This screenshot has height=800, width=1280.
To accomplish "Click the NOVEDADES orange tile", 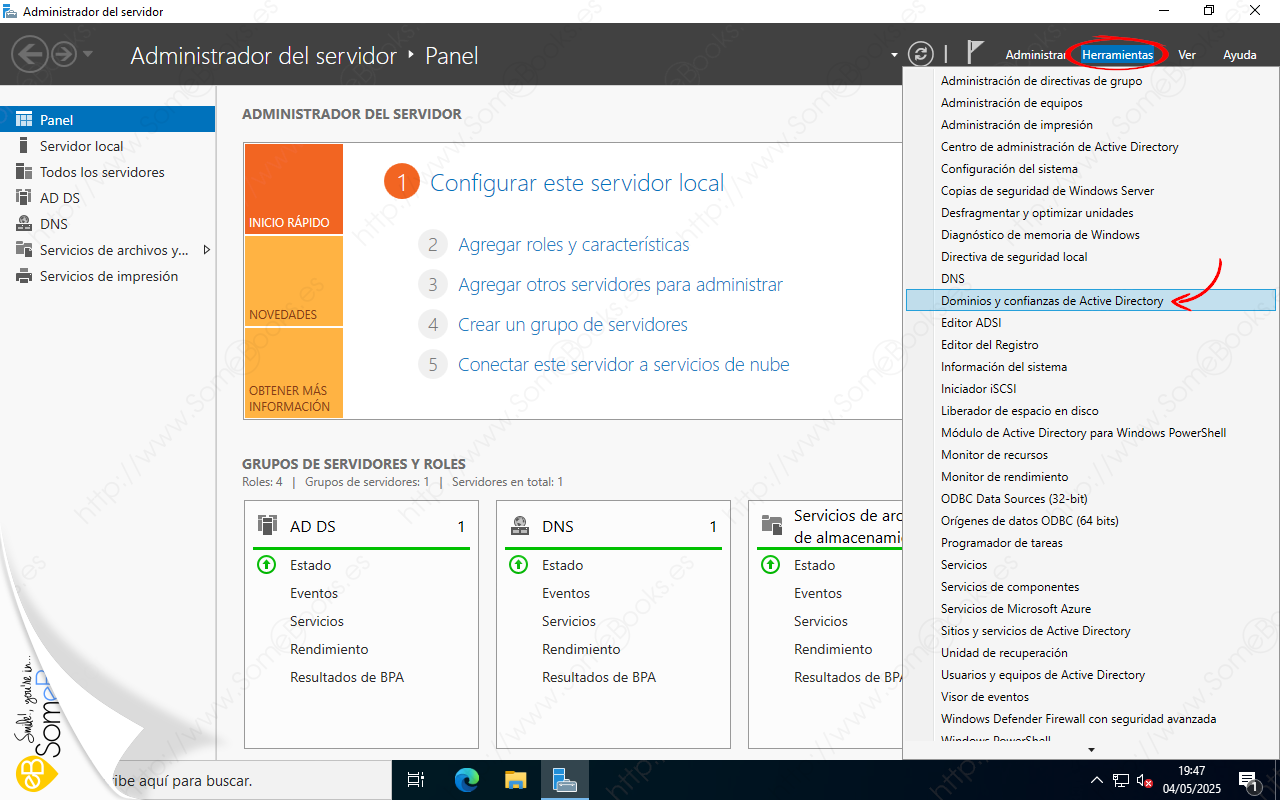I will tap(293, 282).
